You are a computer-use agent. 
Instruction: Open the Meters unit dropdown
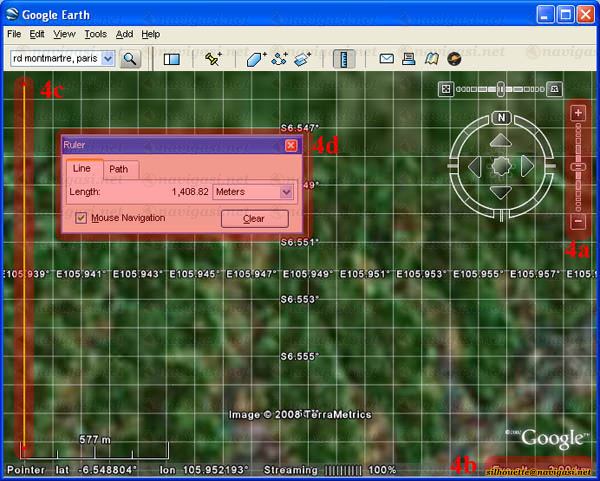(287, 191)
